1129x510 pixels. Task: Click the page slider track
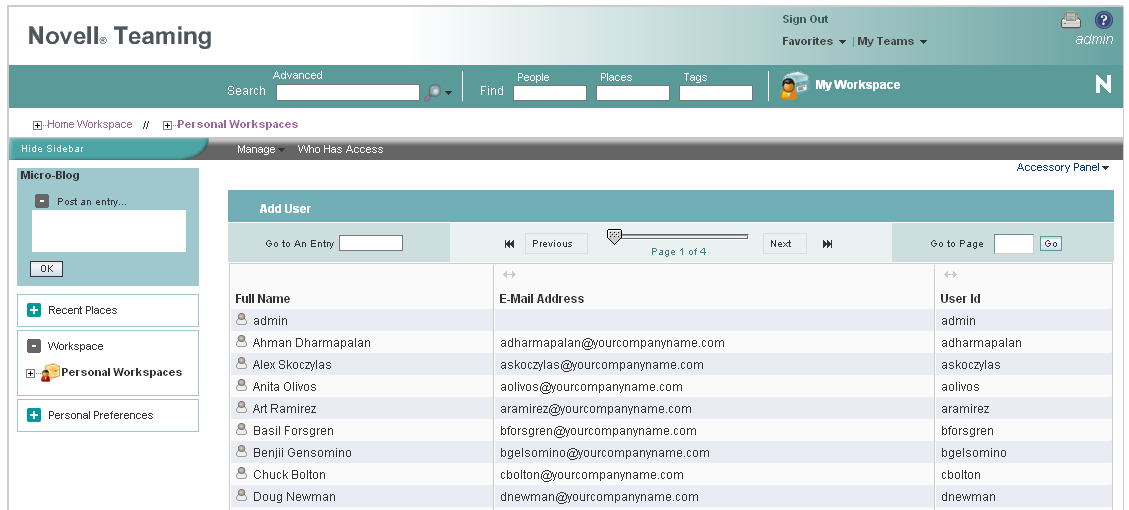point(684,236)
